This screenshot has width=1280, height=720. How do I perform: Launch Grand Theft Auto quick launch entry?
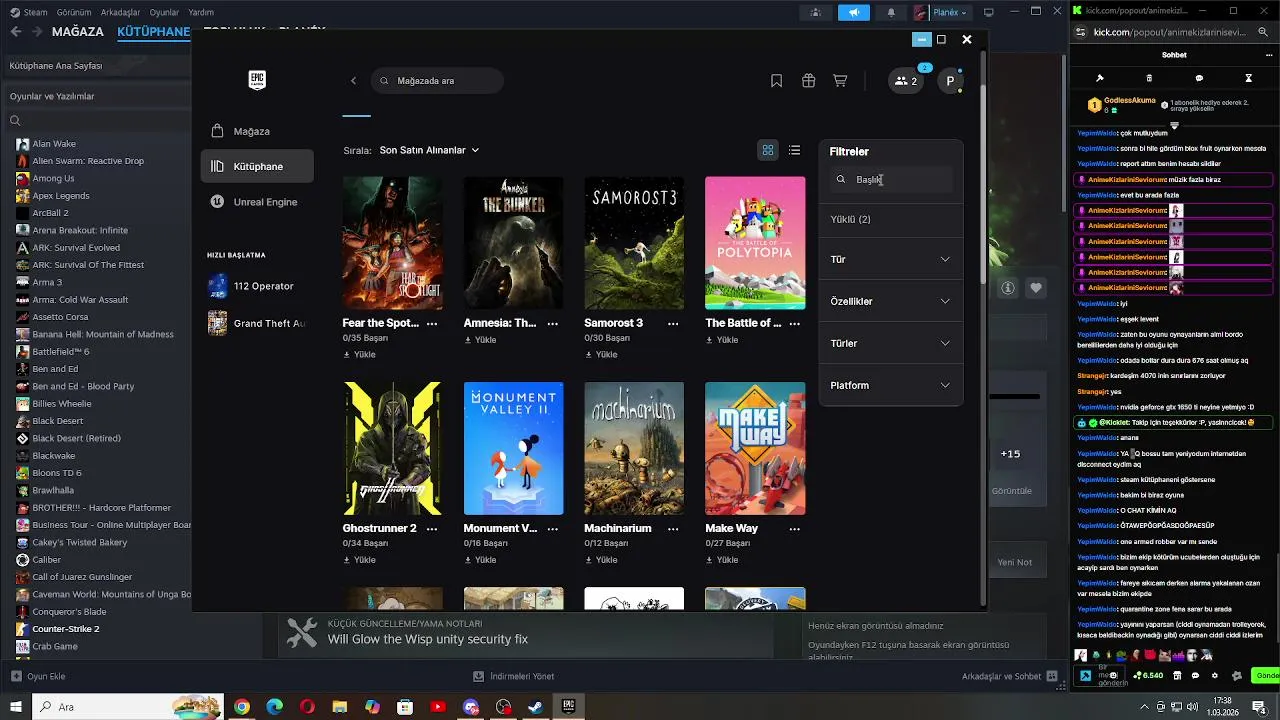click(257, 323)
